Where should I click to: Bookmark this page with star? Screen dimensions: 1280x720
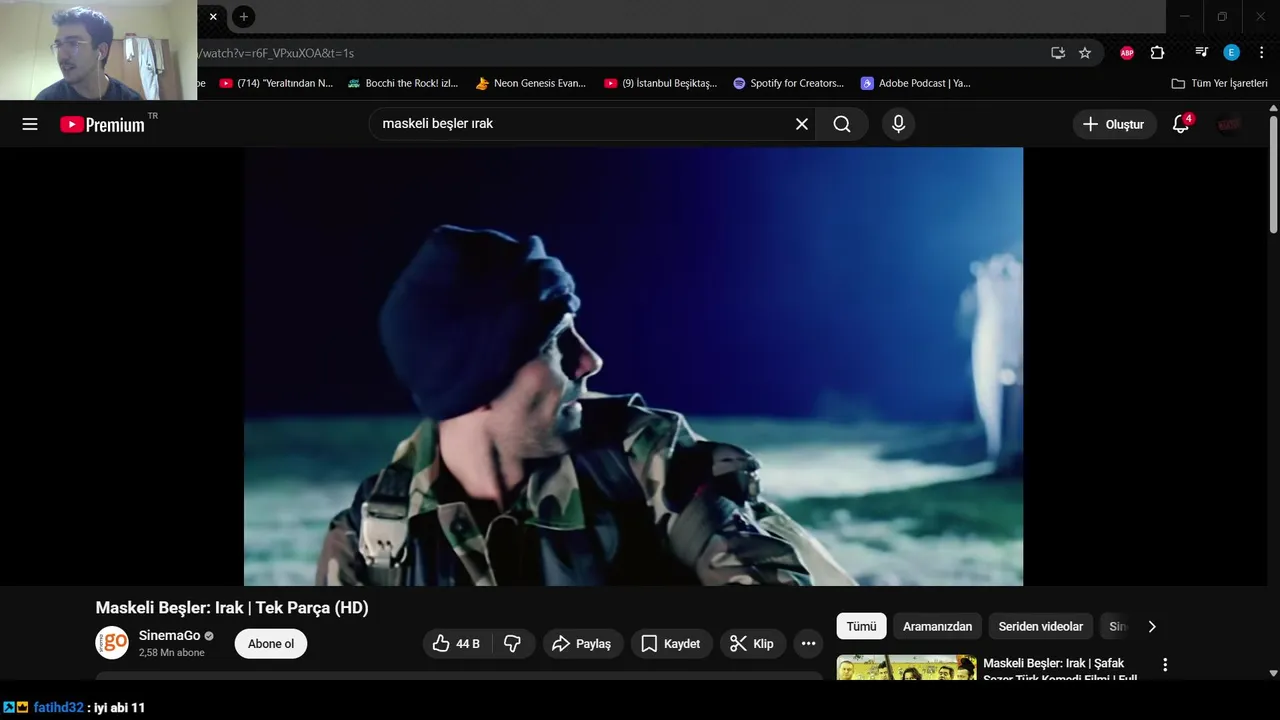1085,53
